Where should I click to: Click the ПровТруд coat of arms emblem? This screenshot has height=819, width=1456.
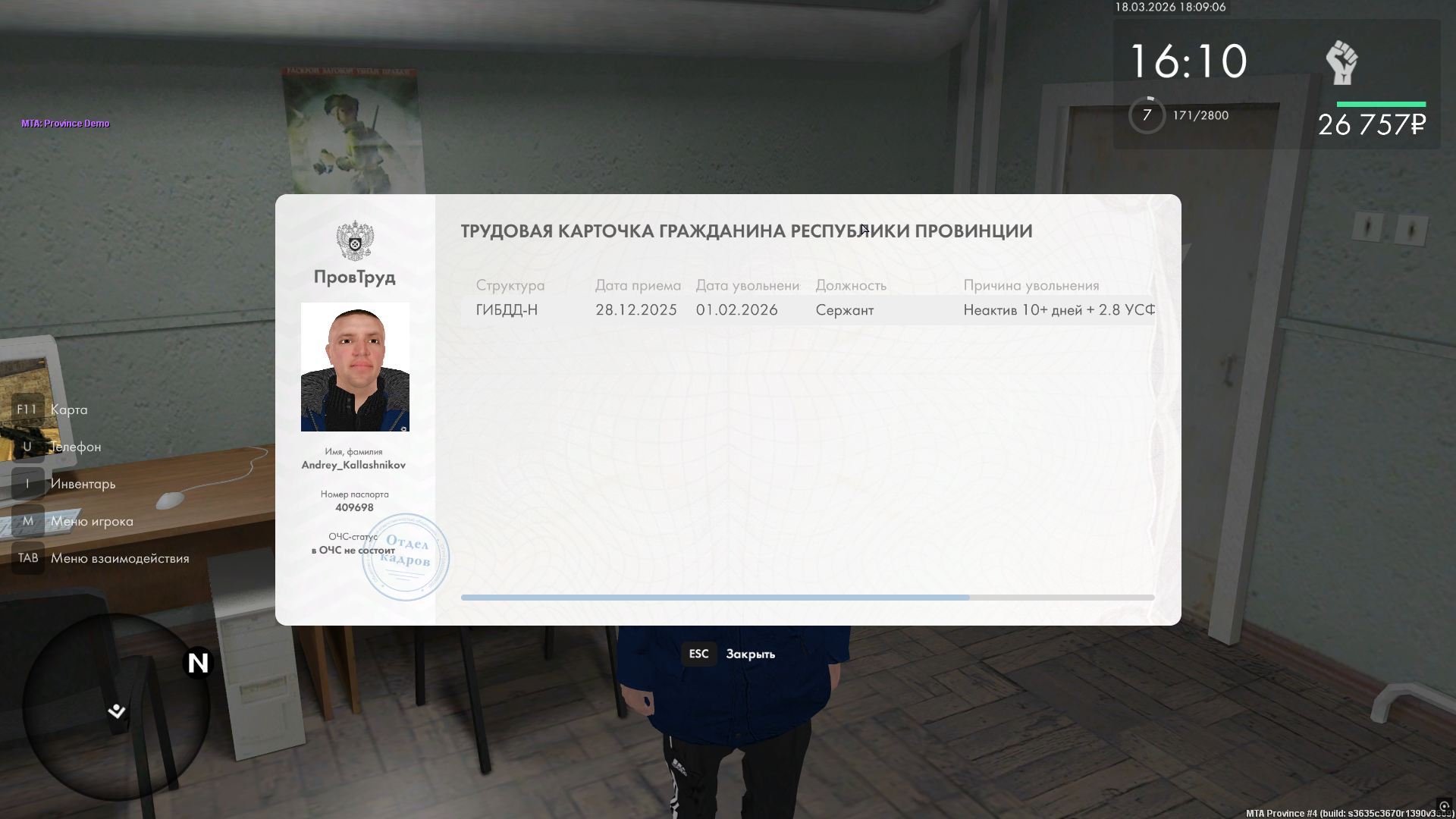coord(355,241)
